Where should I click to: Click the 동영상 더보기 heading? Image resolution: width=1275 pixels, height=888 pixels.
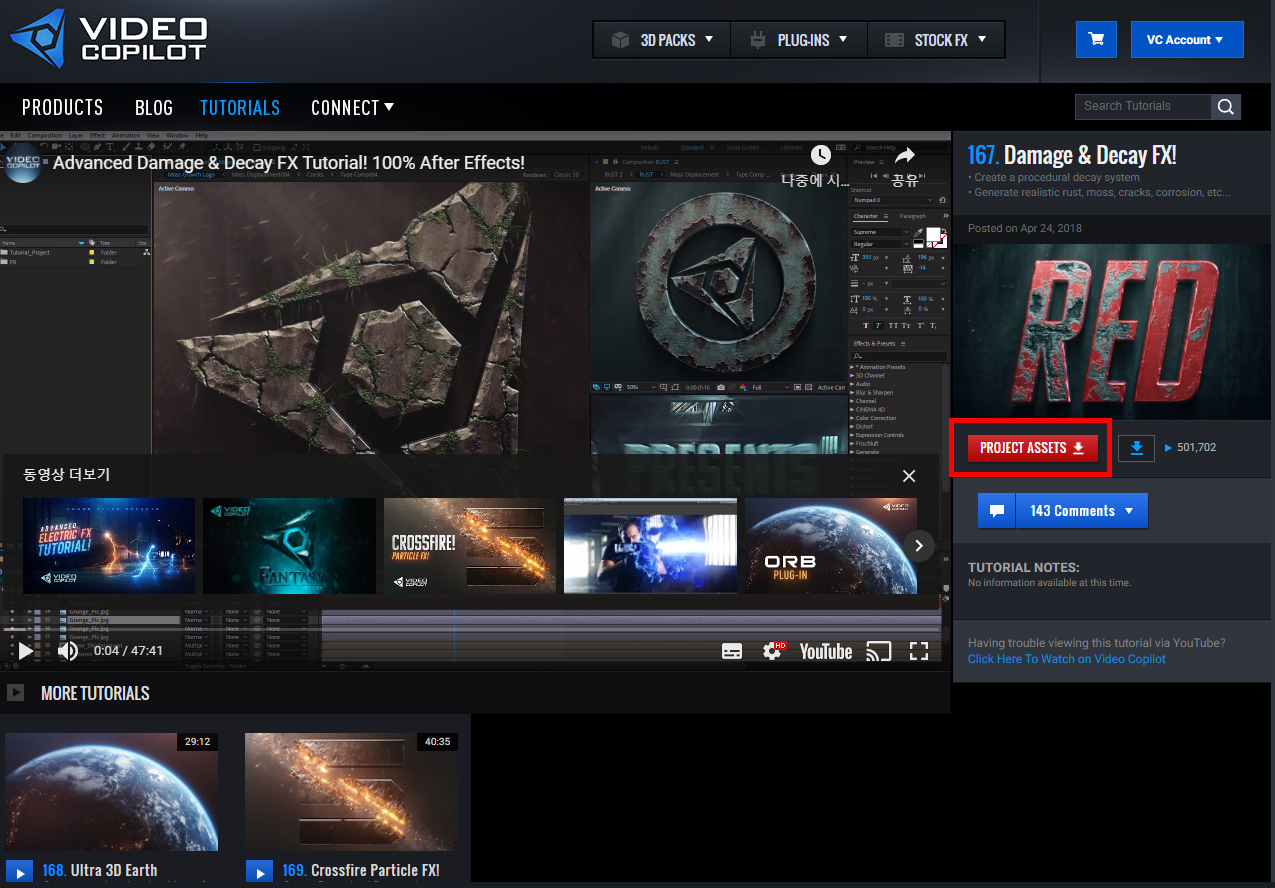click(67, 475)
